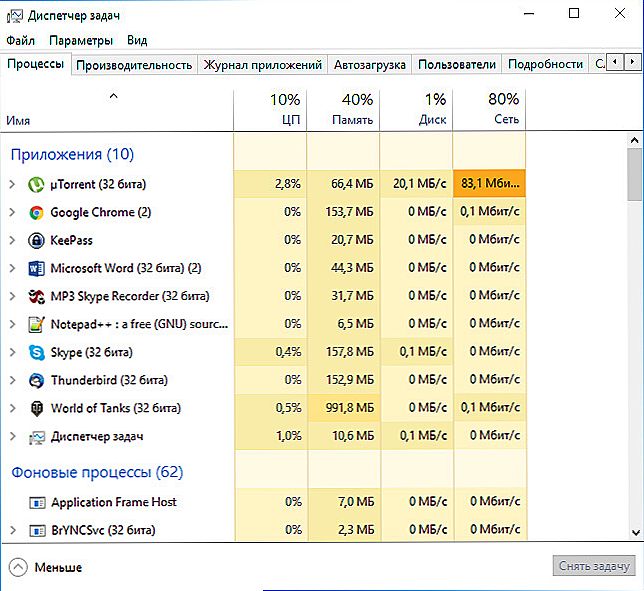644x591 pixels.
Task: Click the 153,7 МБ memory cell for Chrome
Action: coord(343,212)
